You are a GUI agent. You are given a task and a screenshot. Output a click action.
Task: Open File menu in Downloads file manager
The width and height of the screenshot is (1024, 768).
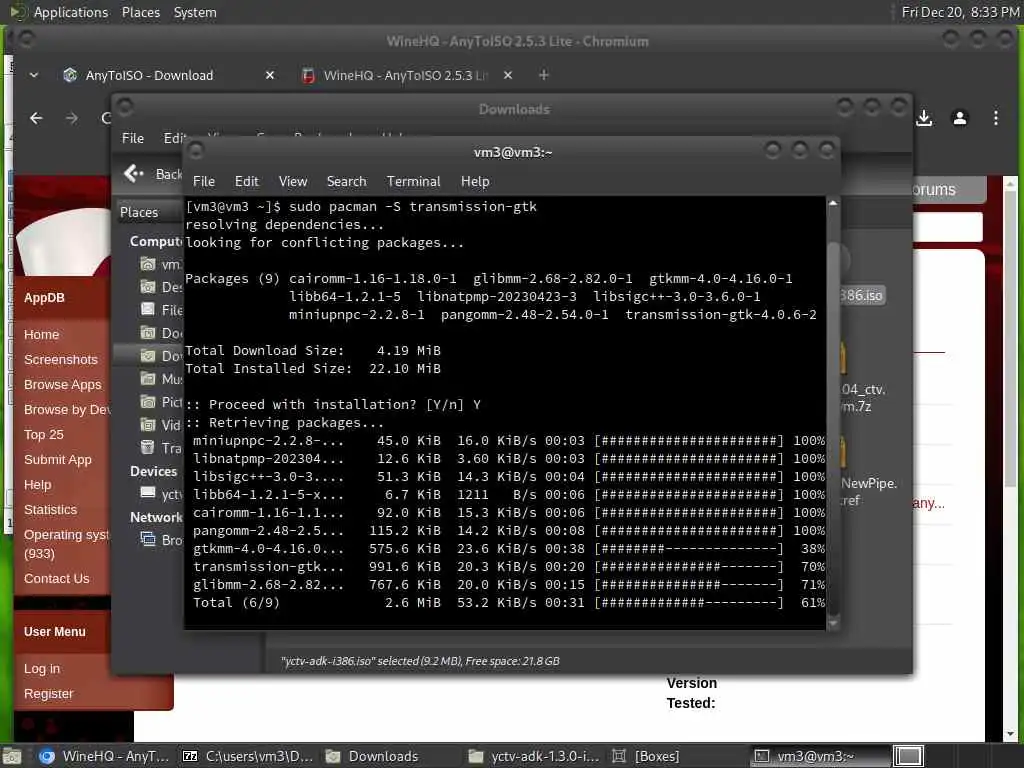(x=133, y=138)
